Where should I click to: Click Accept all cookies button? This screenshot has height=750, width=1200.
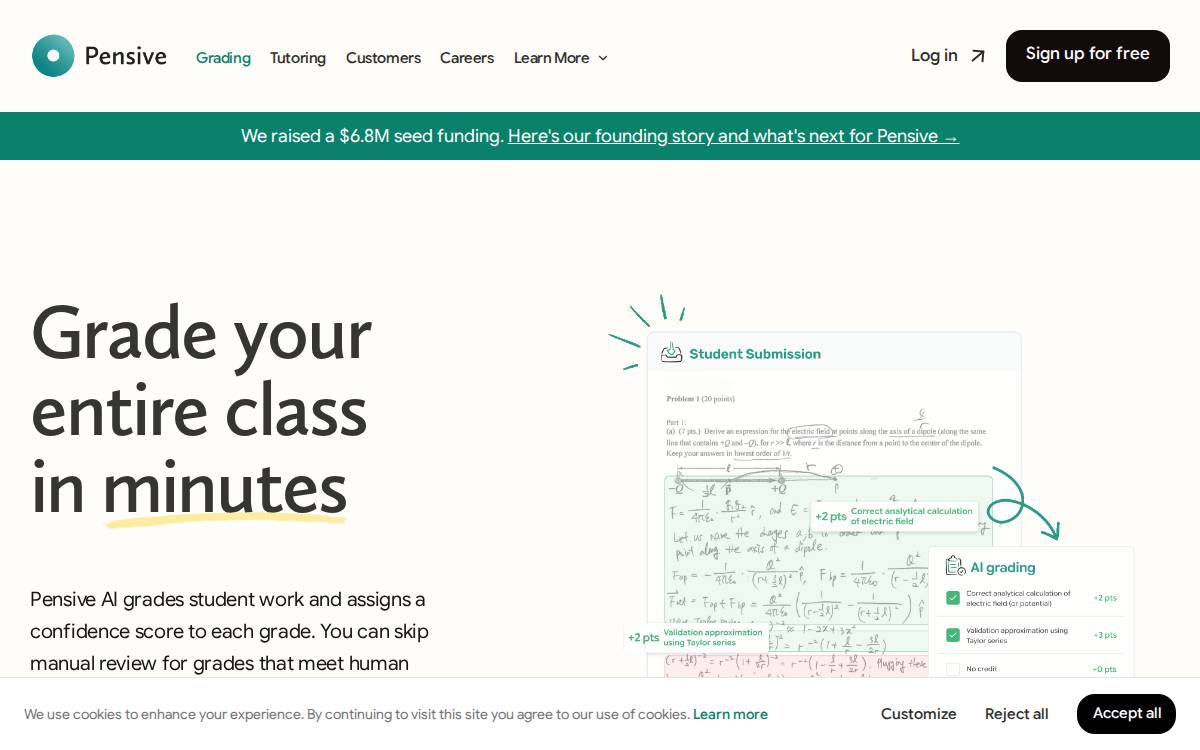coord(1127,714)
